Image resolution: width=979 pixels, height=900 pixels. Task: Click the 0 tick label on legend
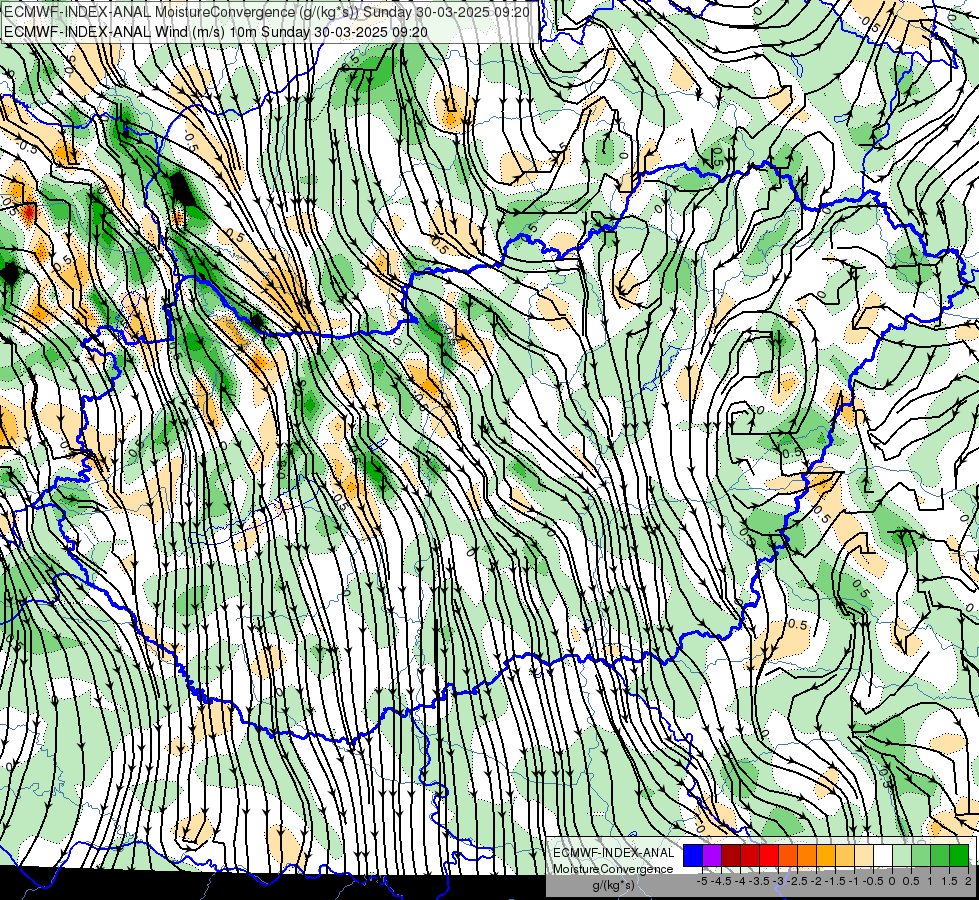coord(892,881)
